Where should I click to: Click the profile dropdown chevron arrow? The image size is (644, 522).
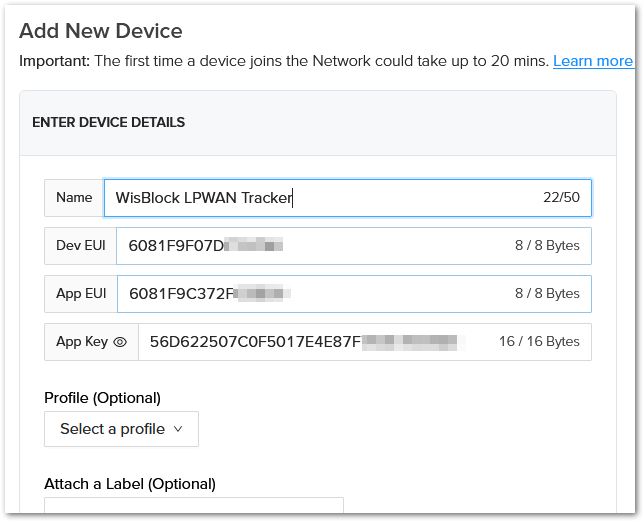coord(178,429)
